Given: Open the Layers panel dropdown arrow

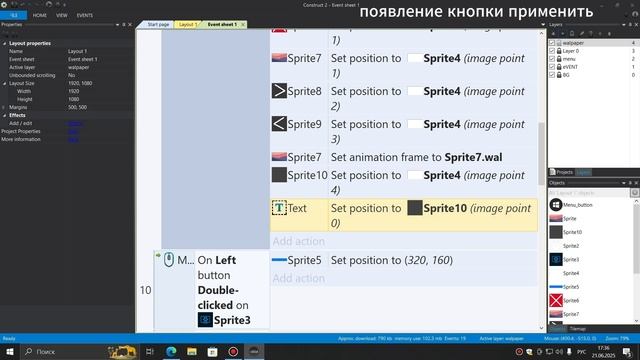Looking at the screenshot, I should pyautogui.click(x=624, y=24).
